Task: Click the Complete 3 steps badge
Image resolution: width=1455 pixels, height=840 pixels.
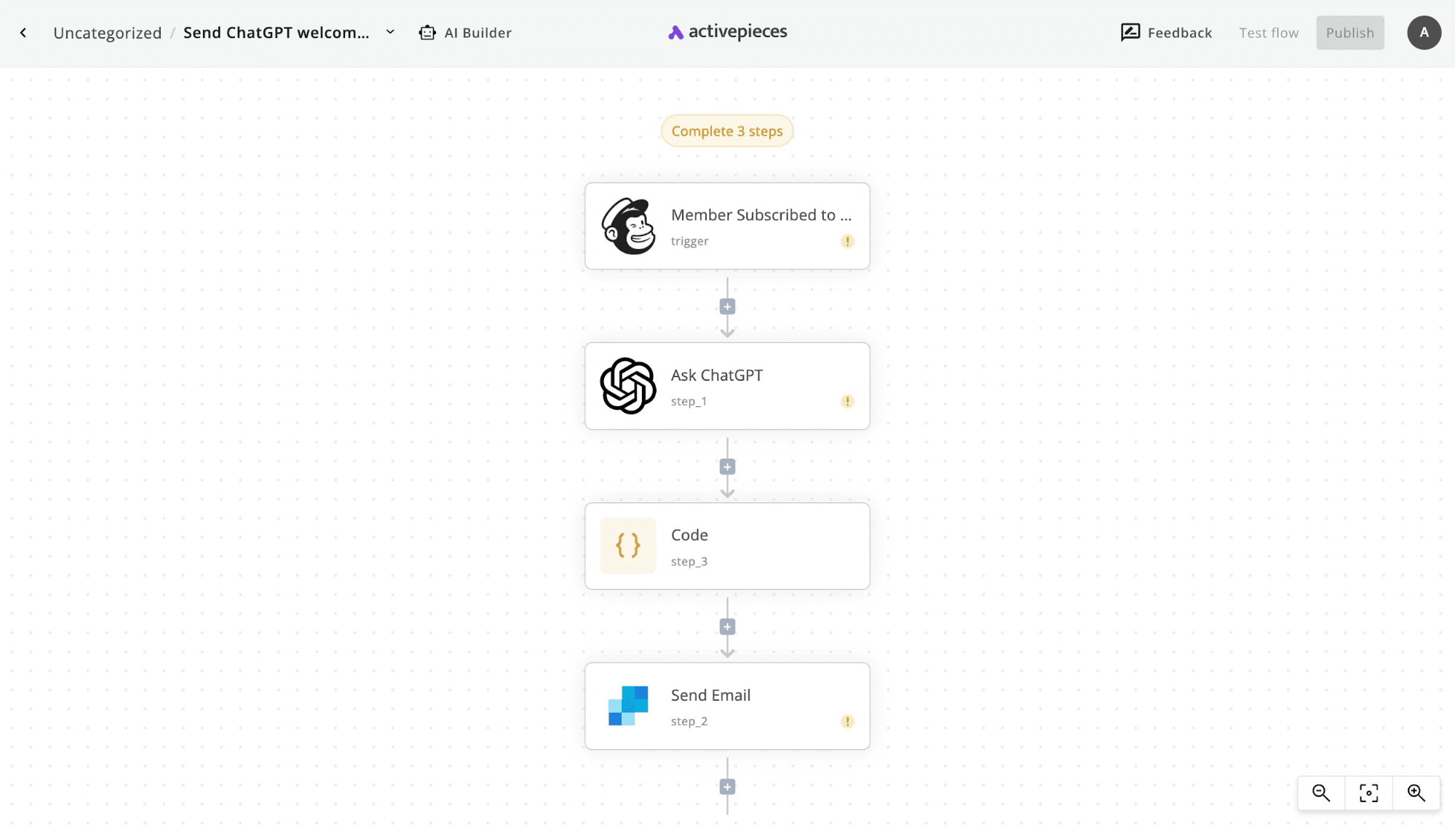Action: (x=726, y=131)
